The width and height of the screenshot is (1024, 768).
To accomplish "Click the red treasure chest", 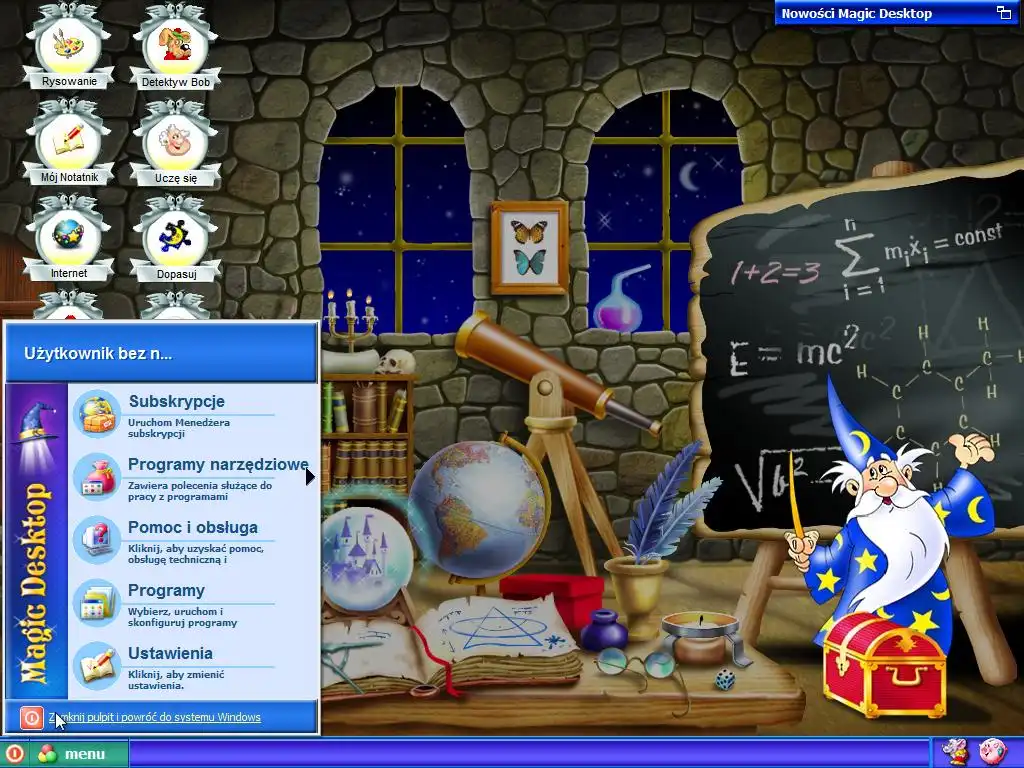I will pos(884,665).
